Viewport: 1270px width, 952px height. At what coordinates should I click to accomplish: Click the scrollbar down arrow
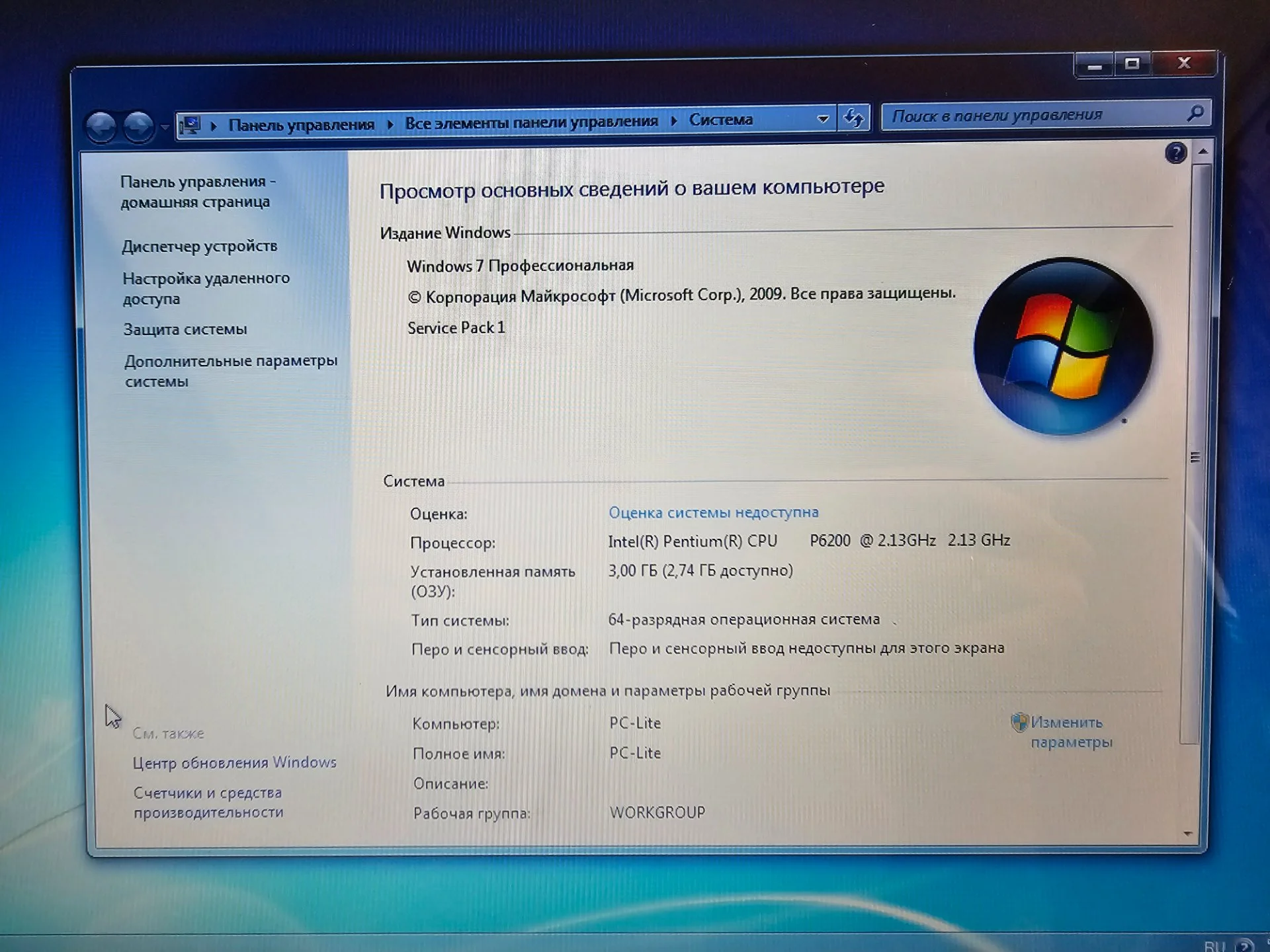click(x=1188, y=834)
